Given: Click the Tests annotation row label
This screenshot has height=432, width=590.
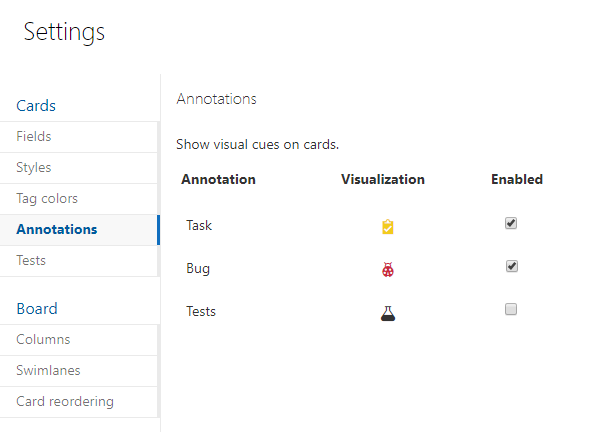Looking at the screenshot, I should (201, 312).
